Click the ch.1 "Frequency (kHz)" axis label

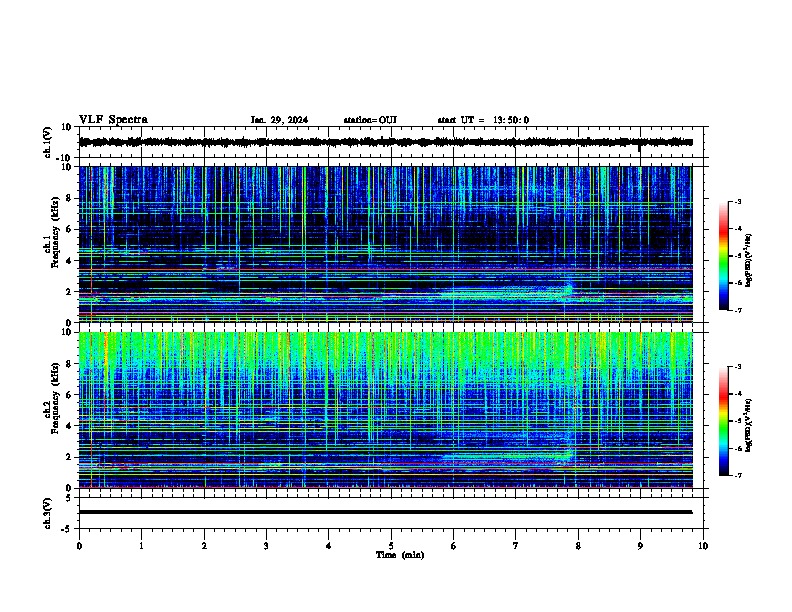tap(55, 233)
